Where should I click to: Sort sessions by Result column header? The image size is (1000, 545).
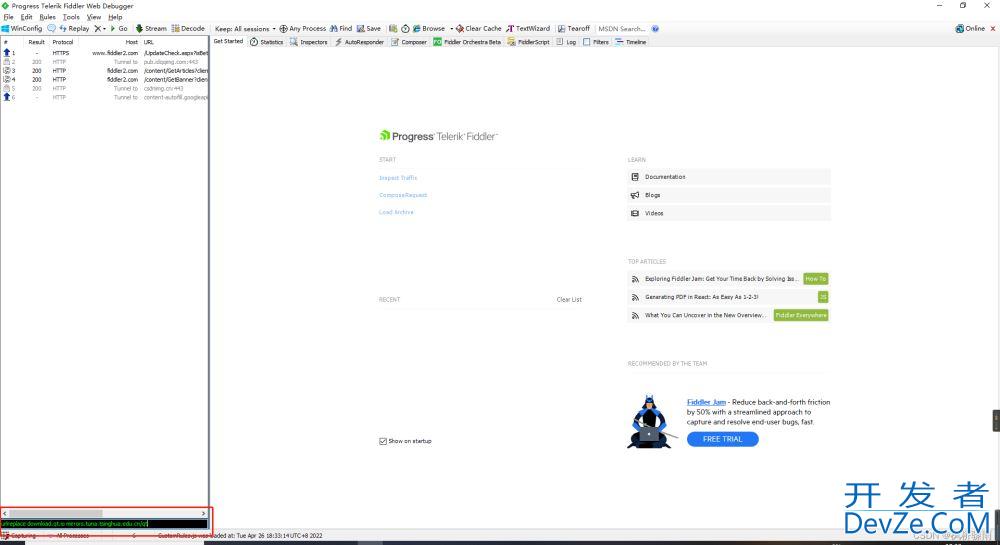[36, 42]
